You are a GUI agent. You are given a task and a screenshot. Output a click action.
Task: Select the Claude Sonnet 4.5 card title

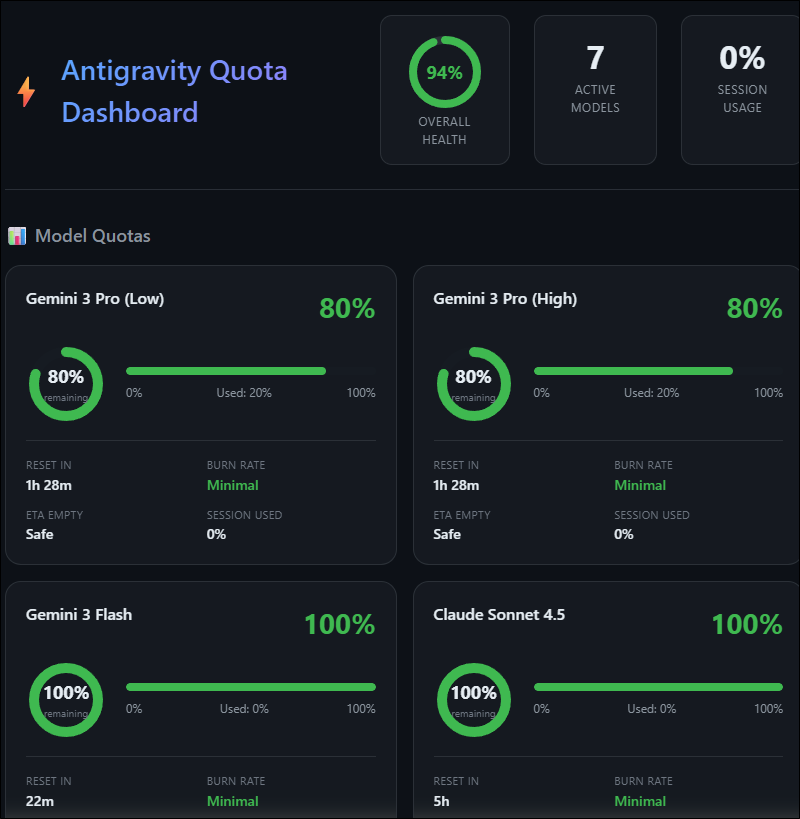pyautogui.click(x=499, y=615)
